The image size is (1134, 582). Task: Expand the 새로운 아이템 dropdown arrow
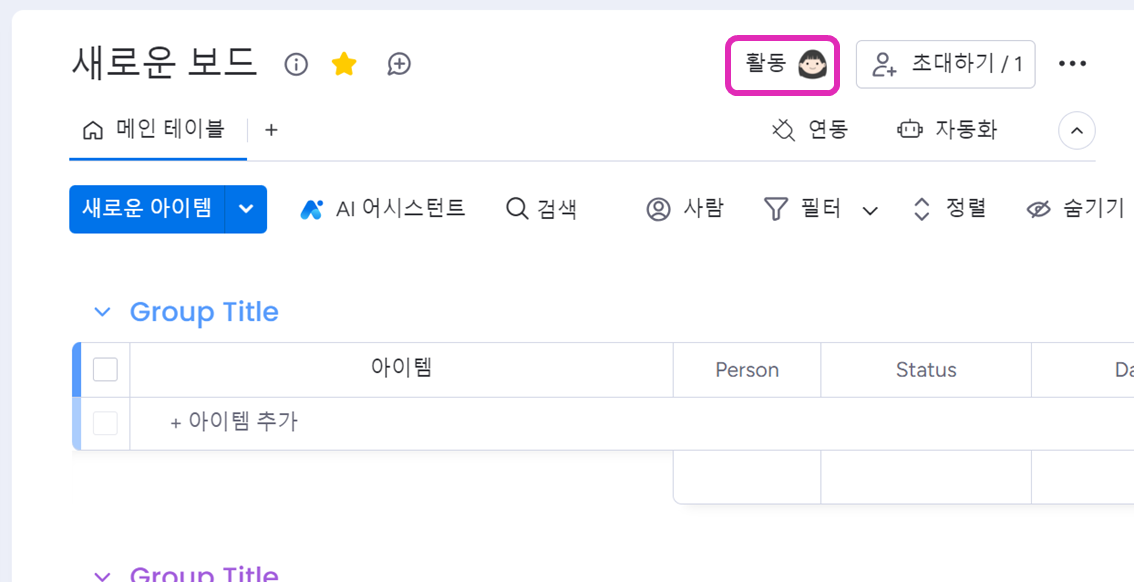click(246, 210)
